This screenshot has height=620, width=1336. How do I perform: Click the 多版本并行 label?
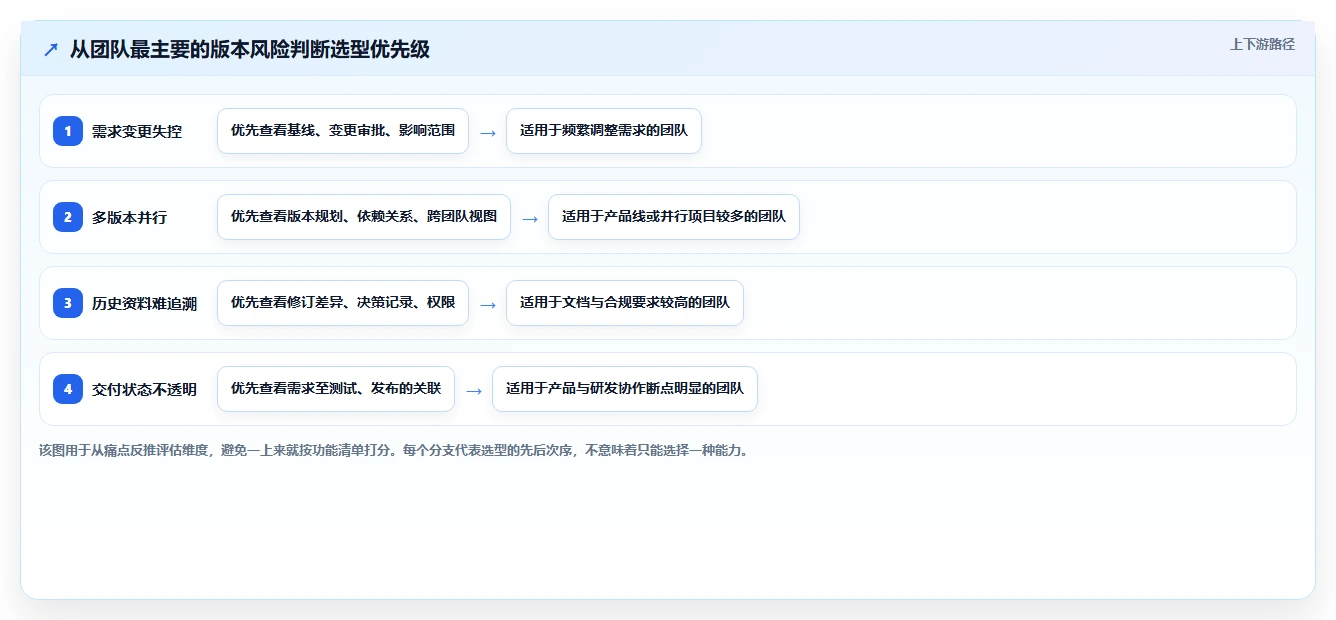click(130, 217)
